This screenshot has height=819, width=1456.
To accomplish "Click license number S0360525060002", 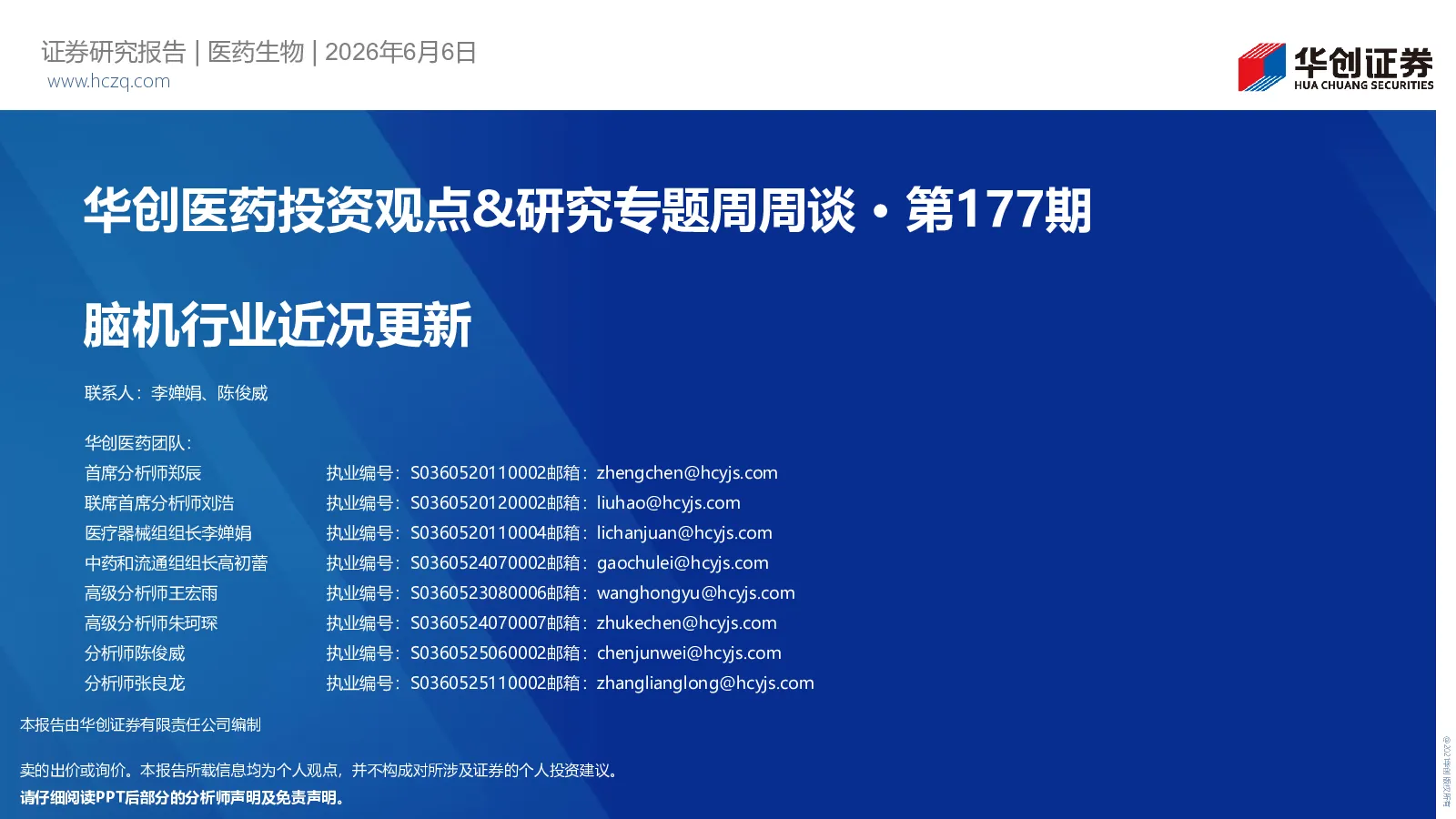I will point(478,653).
